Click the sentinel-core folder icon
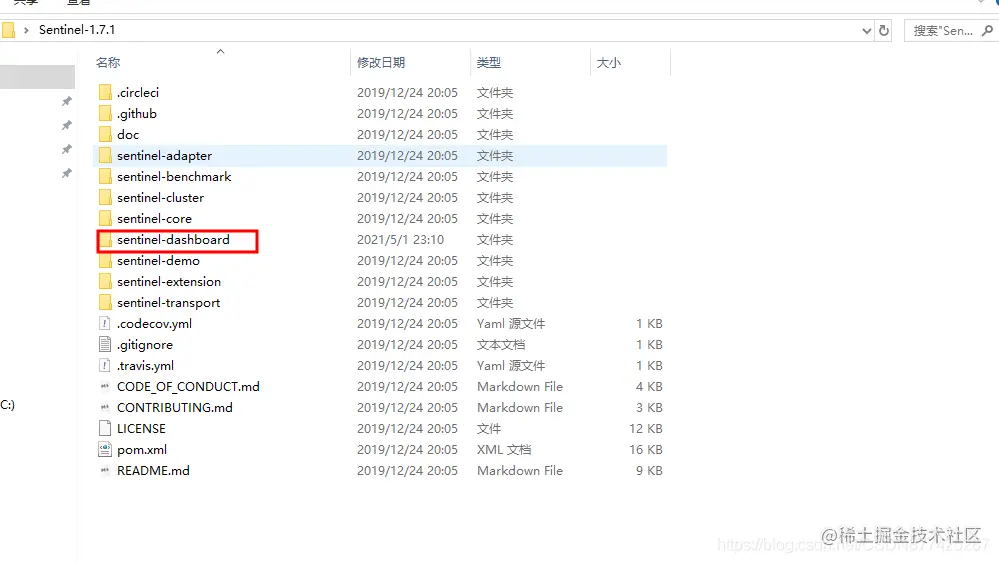Image resolution: width=999 pixels, height=563 pixels. [x=105, y=218]
